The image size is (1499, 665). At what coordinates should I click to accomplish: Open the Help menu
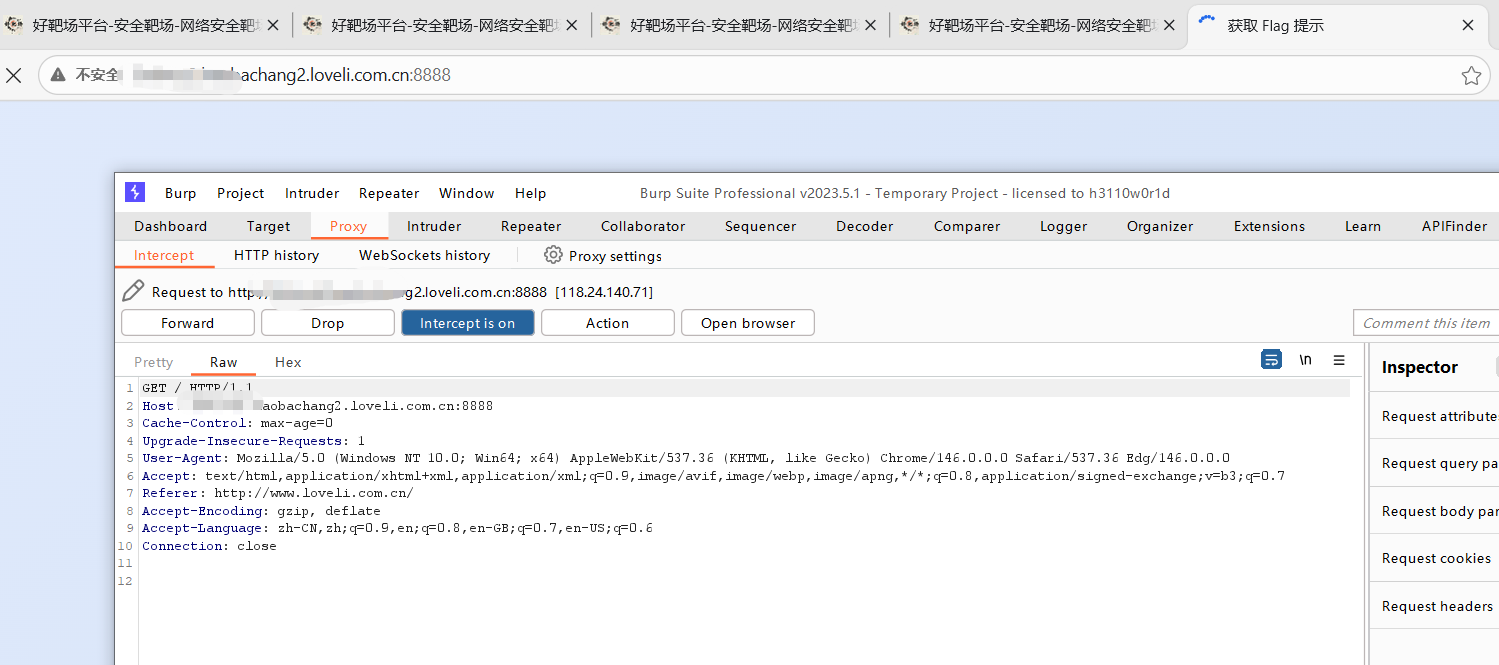(x=530, y=193)
